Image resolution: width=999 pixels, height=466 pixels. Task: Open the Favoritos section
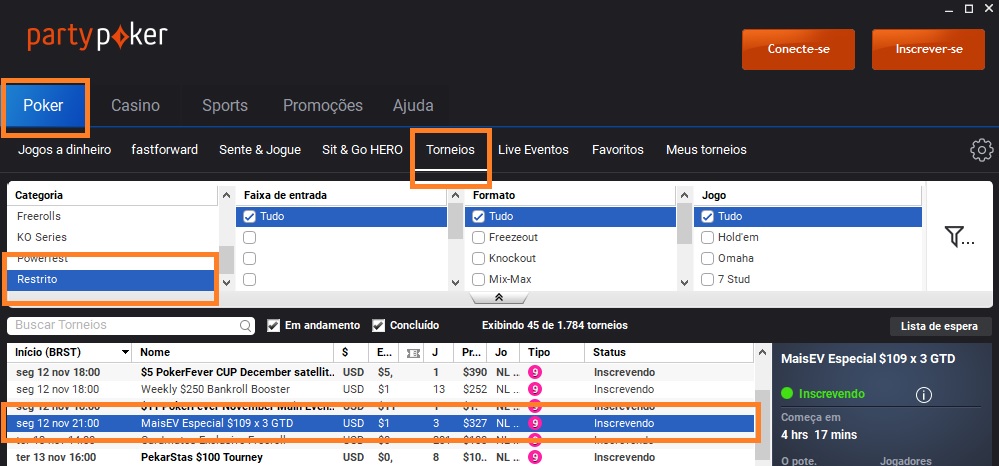click(x=617, y=150)
